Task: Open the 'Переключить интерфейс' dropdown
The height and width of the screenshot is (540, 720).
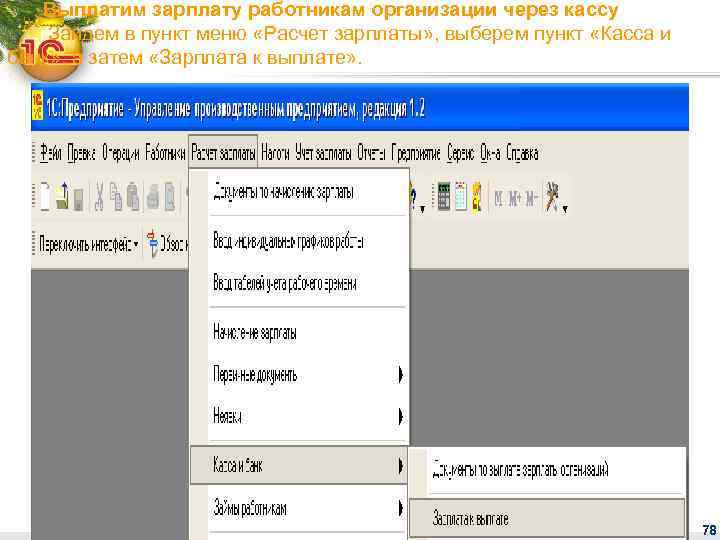Action: coord(89,244)
